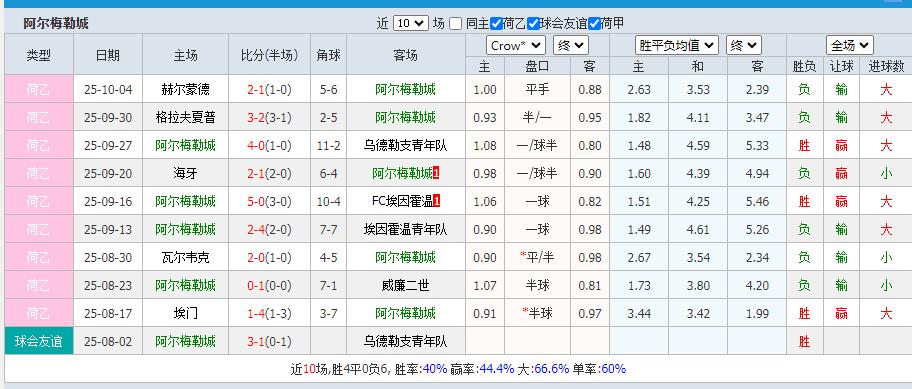
Task: Click the 66.6% over rate in summary
Action: 551,369
